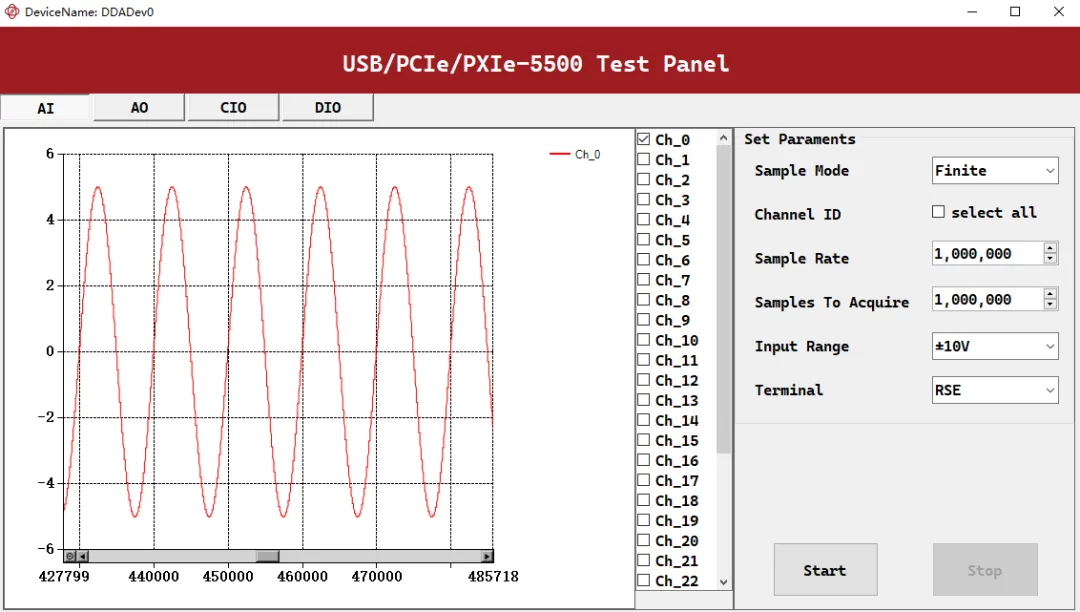Click the x-axis value 485718
This screenshot has width=1080, height=612.
(x=493, y=576)
